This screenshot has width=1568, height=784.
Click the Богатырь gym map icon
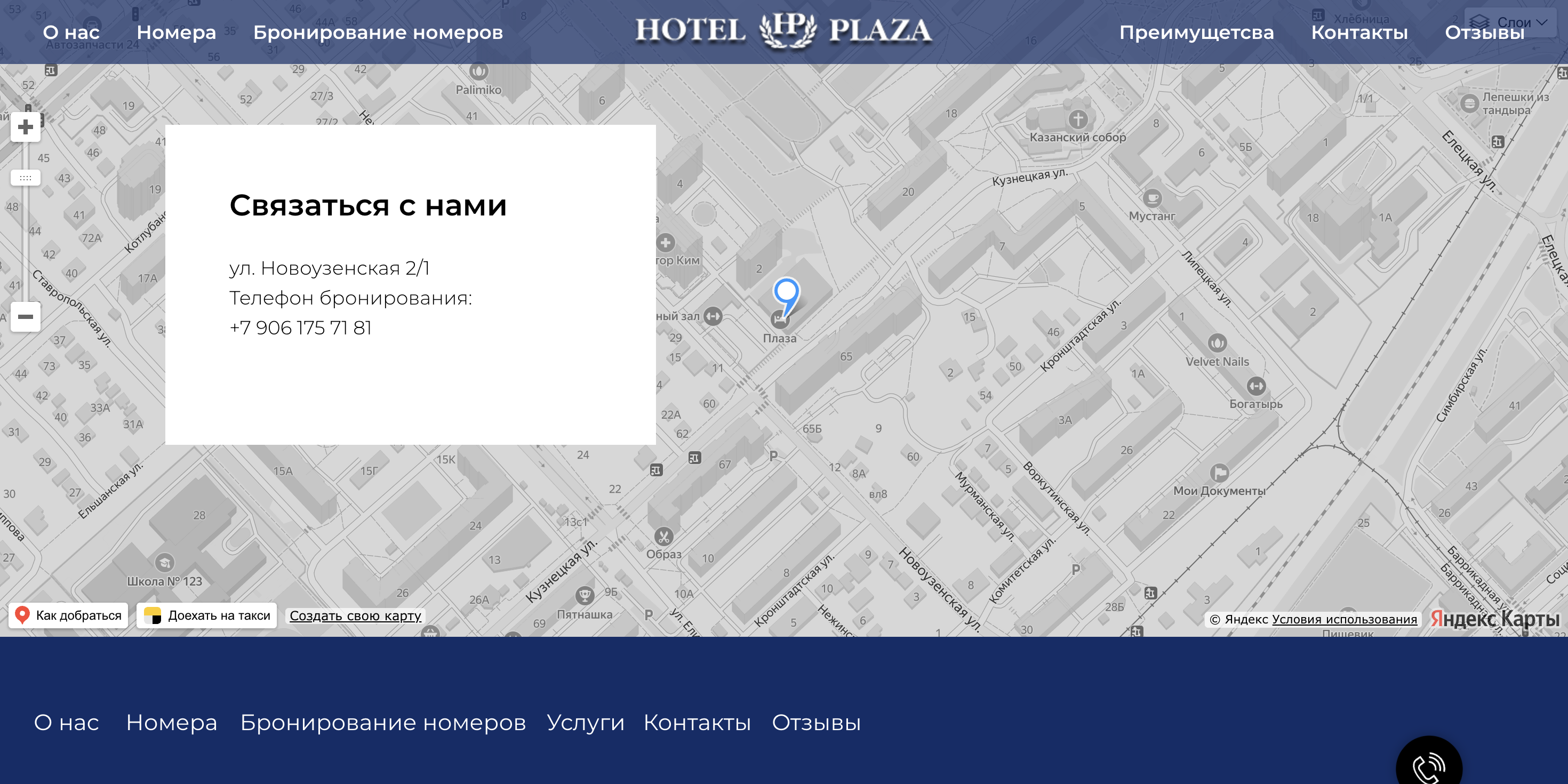[1256, 386]
